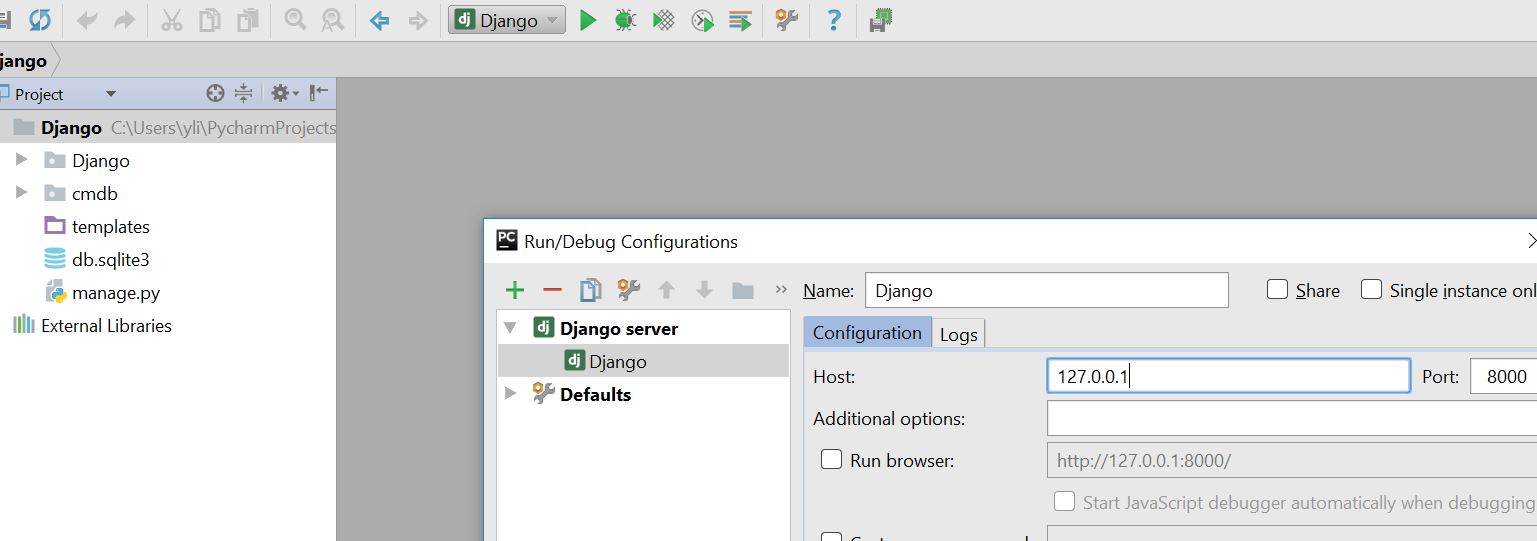Screen dimensions: 1537x541
Task: Run with Coverage icon
Action: pos(663,20)
